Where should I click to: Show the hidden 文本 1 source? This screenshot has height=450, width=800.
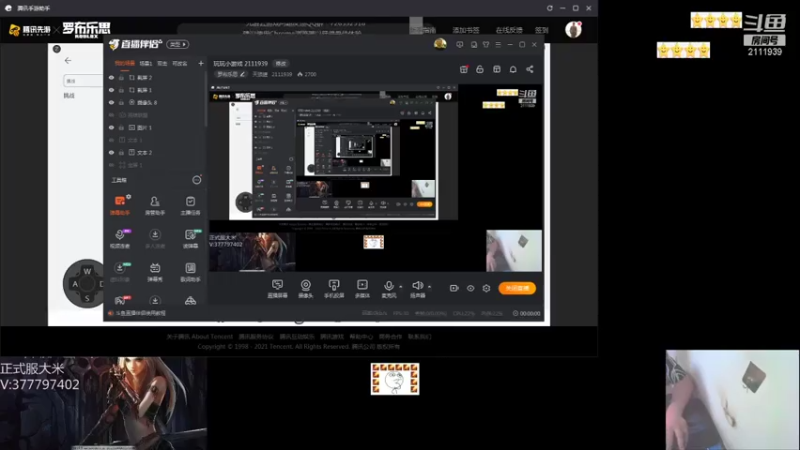[x=111, y=140]
